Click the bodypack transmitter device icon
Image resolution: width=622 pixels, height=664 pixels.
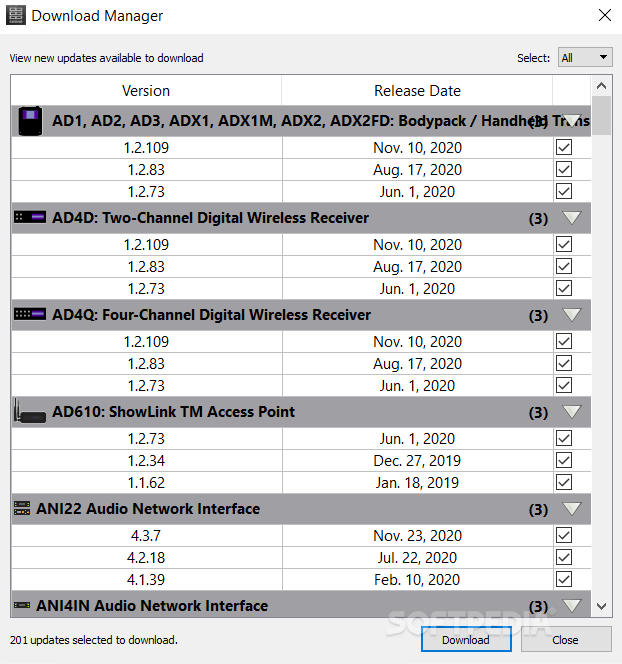coord(30,121)
